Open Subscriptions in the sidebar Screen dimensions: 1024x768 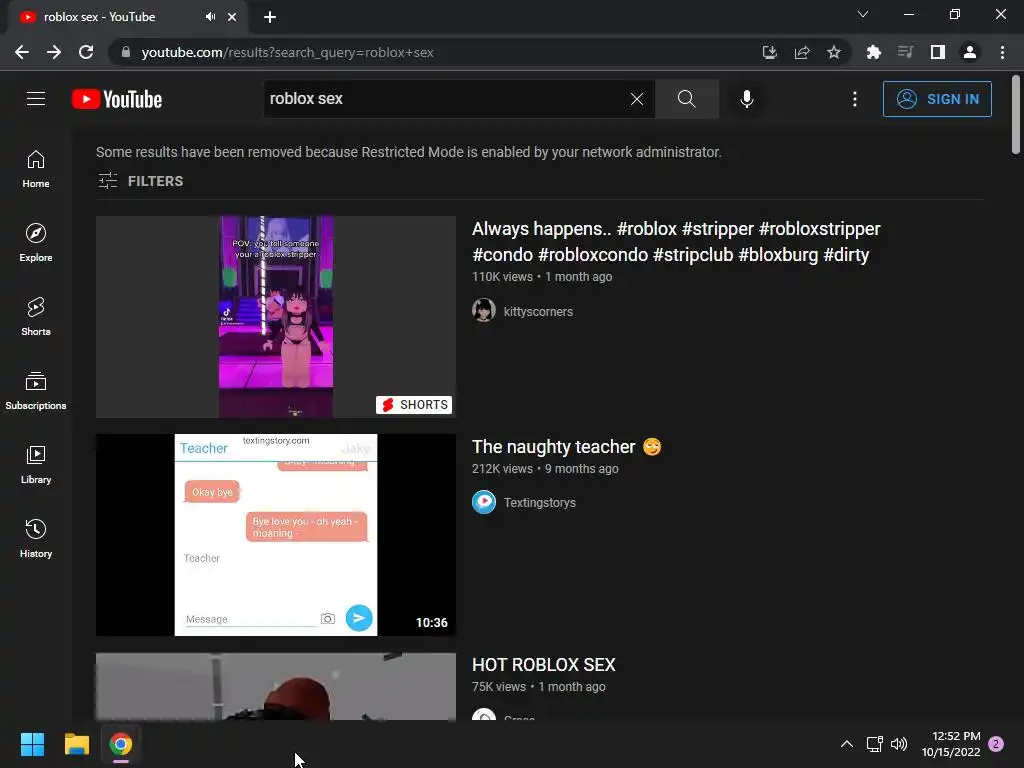[x=36, y=390]
